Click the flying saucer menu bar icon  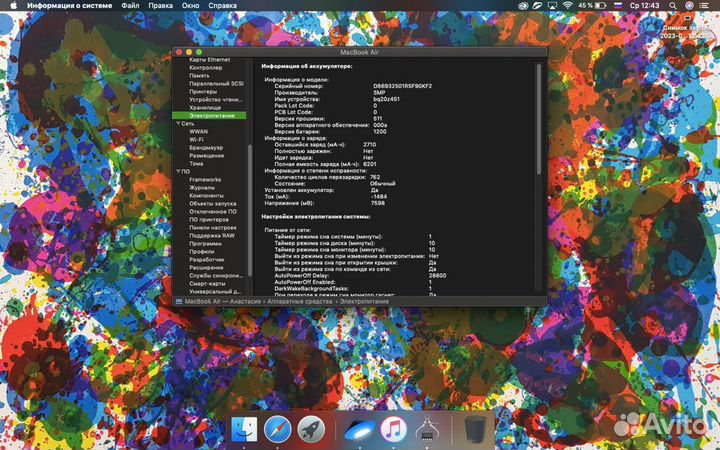(x=538, y=6)
